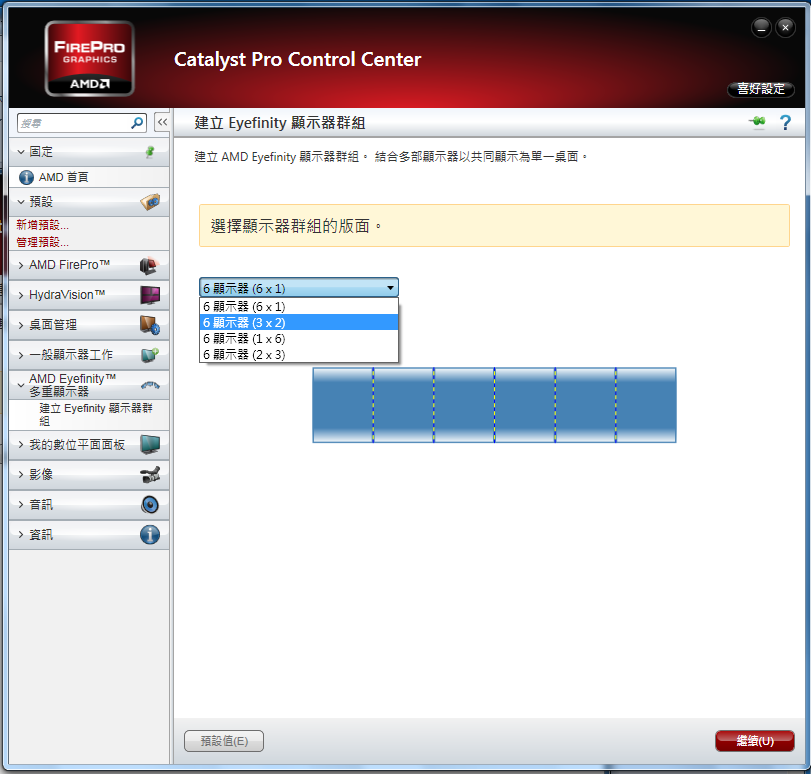Expand the AMD FirePro section
Screen dimensions: 811x774
pyautogui.click(x=21, y=265)
